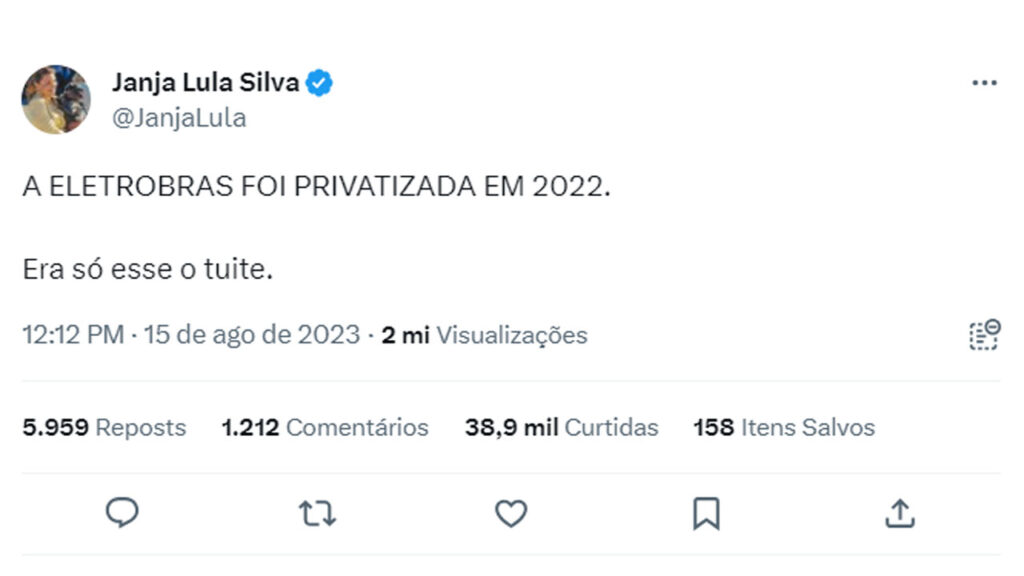Like the tweet with the heart icon
The width and height of the screenshot is (1024, 576).
[x=511, y=513]
